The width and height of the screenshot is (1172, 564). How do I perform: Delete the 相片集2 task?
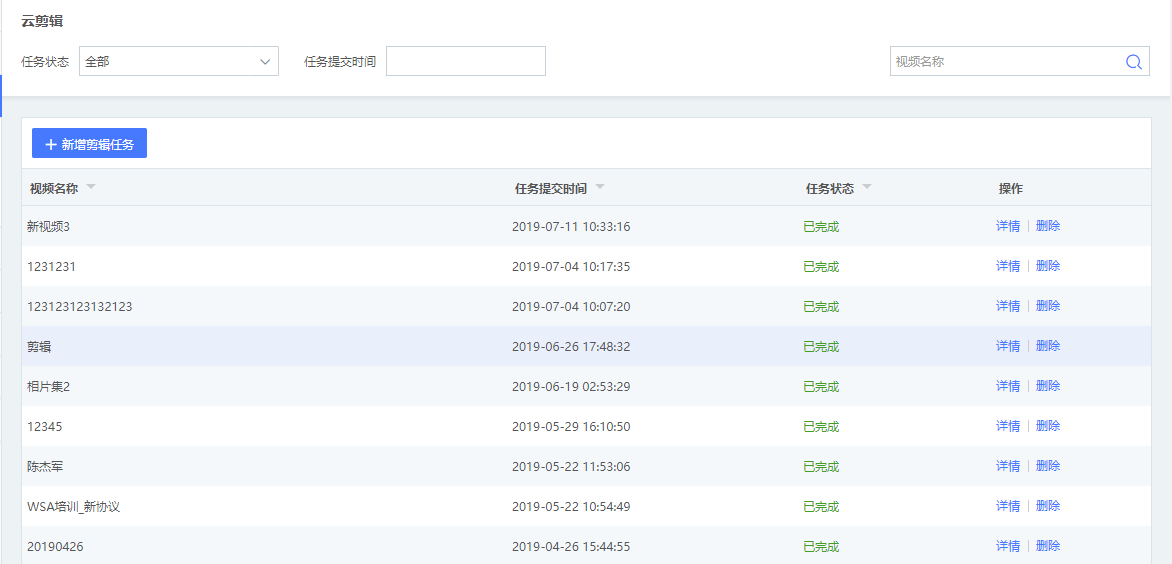coord(1048,385)
